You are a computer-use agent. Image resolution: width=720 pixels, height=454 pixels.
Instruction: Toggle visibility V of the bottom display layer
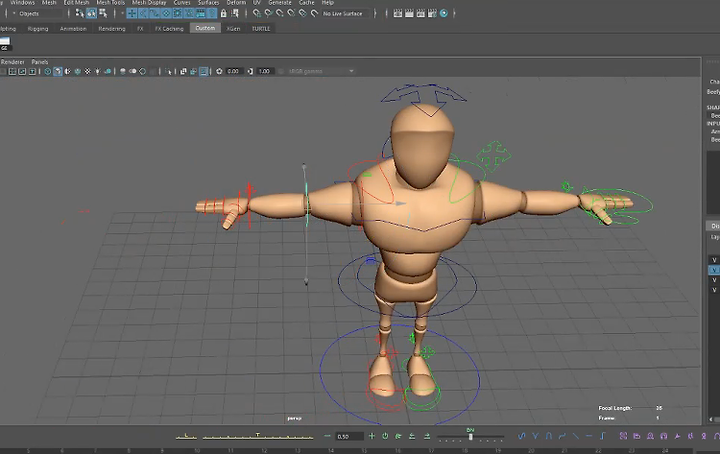714,290
